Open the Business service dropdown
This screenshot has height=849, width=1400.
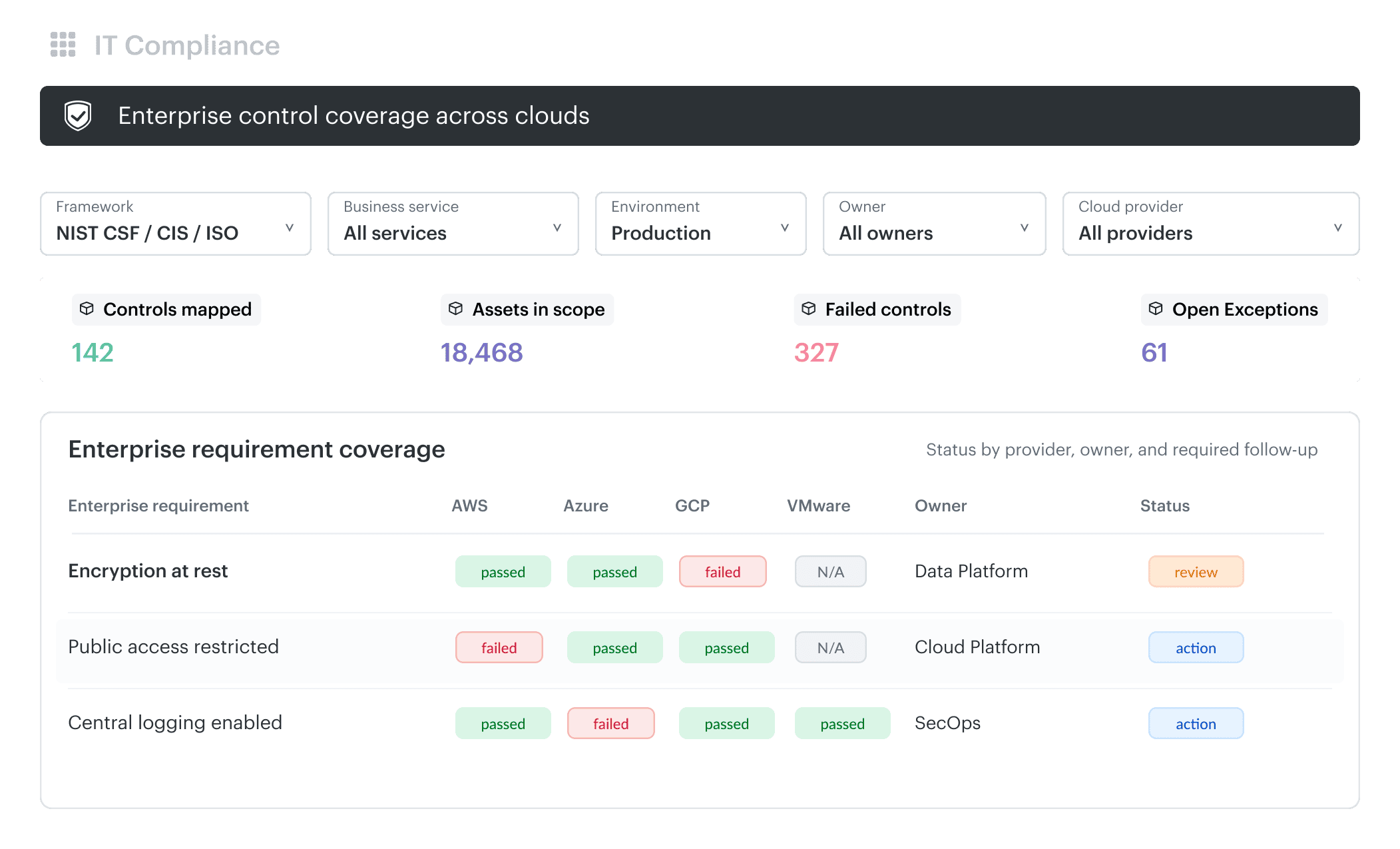[453, 224]
